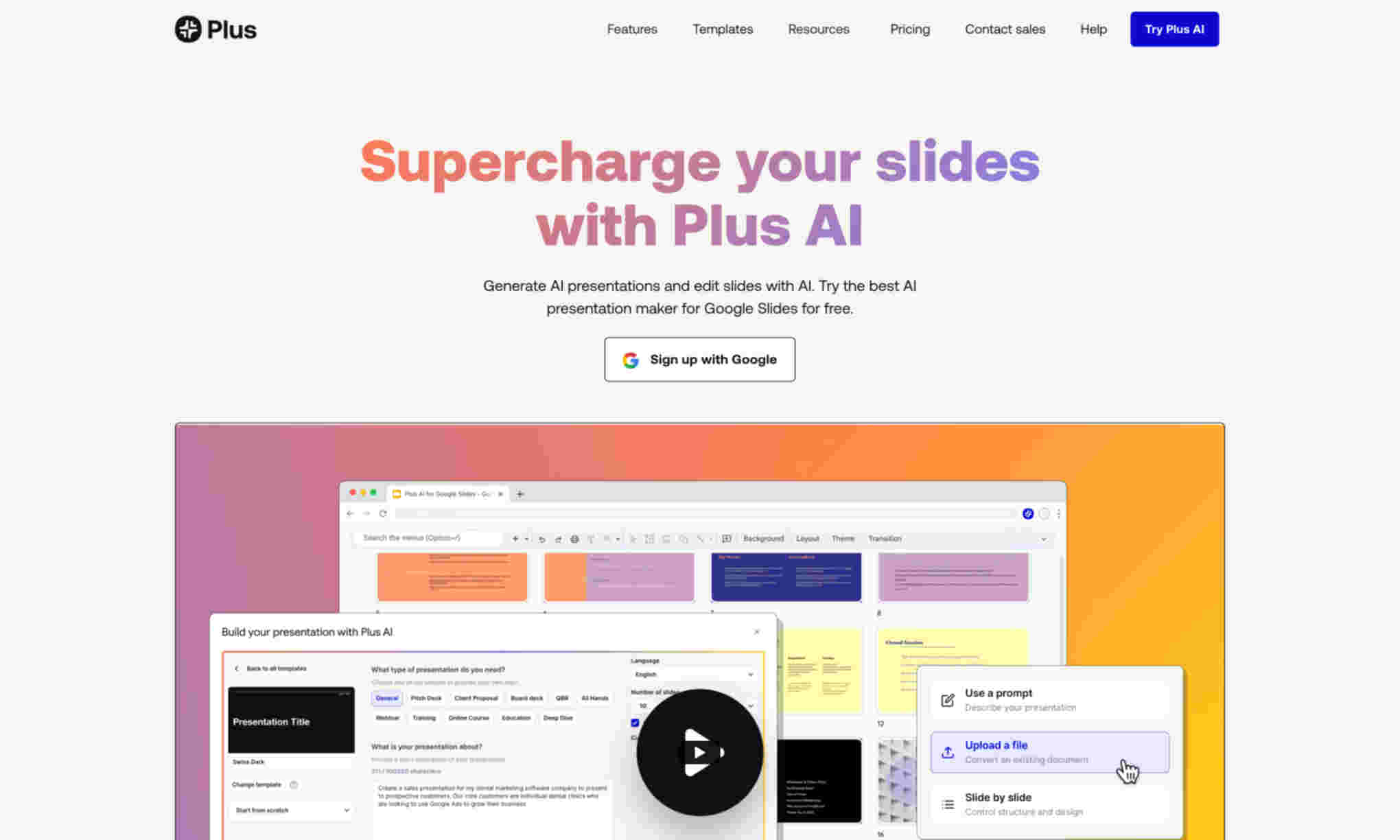
Task: Click the close dialog X button
Action: click(x=758, y=631)
